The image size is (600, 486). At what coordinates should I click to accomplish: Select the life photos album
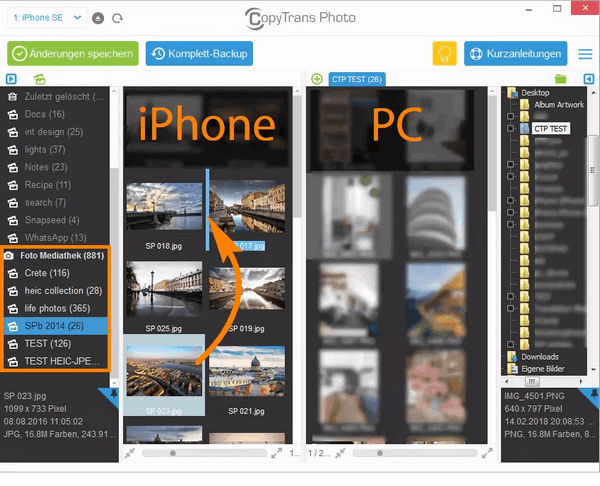57,308
